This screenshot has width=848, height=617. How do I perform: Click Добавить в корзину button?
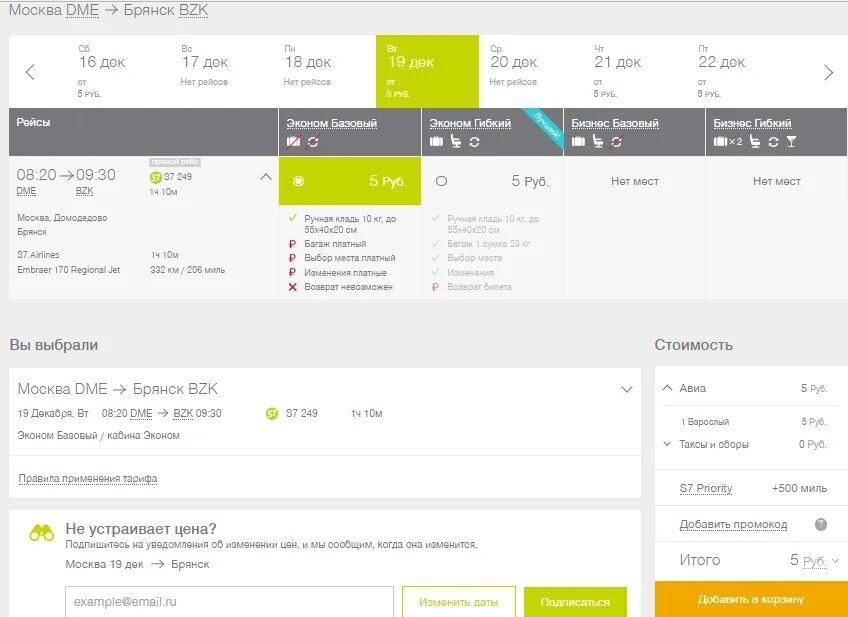point(751,599)
